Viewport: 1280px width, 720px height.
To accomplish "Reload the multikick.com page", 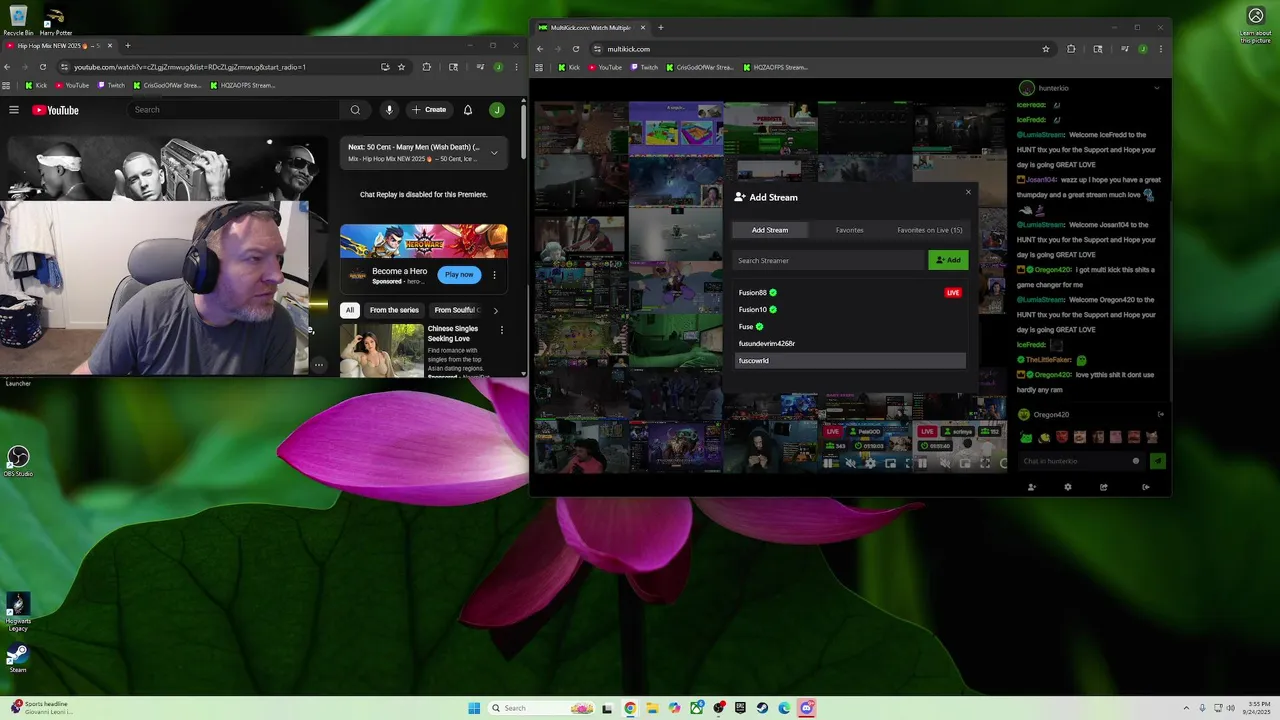I will [576, 49].
